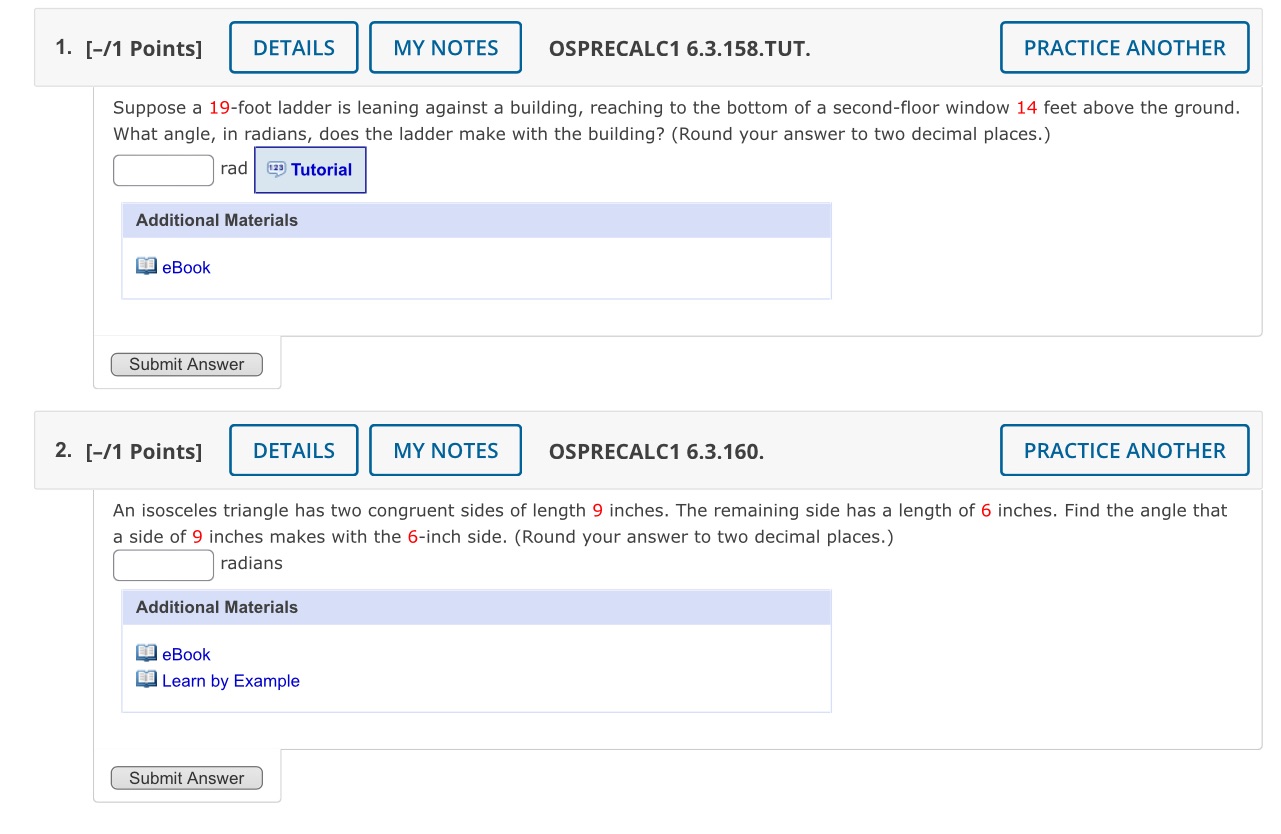
Task: Submit the answer for the ladder question
Action: [187, 365]
